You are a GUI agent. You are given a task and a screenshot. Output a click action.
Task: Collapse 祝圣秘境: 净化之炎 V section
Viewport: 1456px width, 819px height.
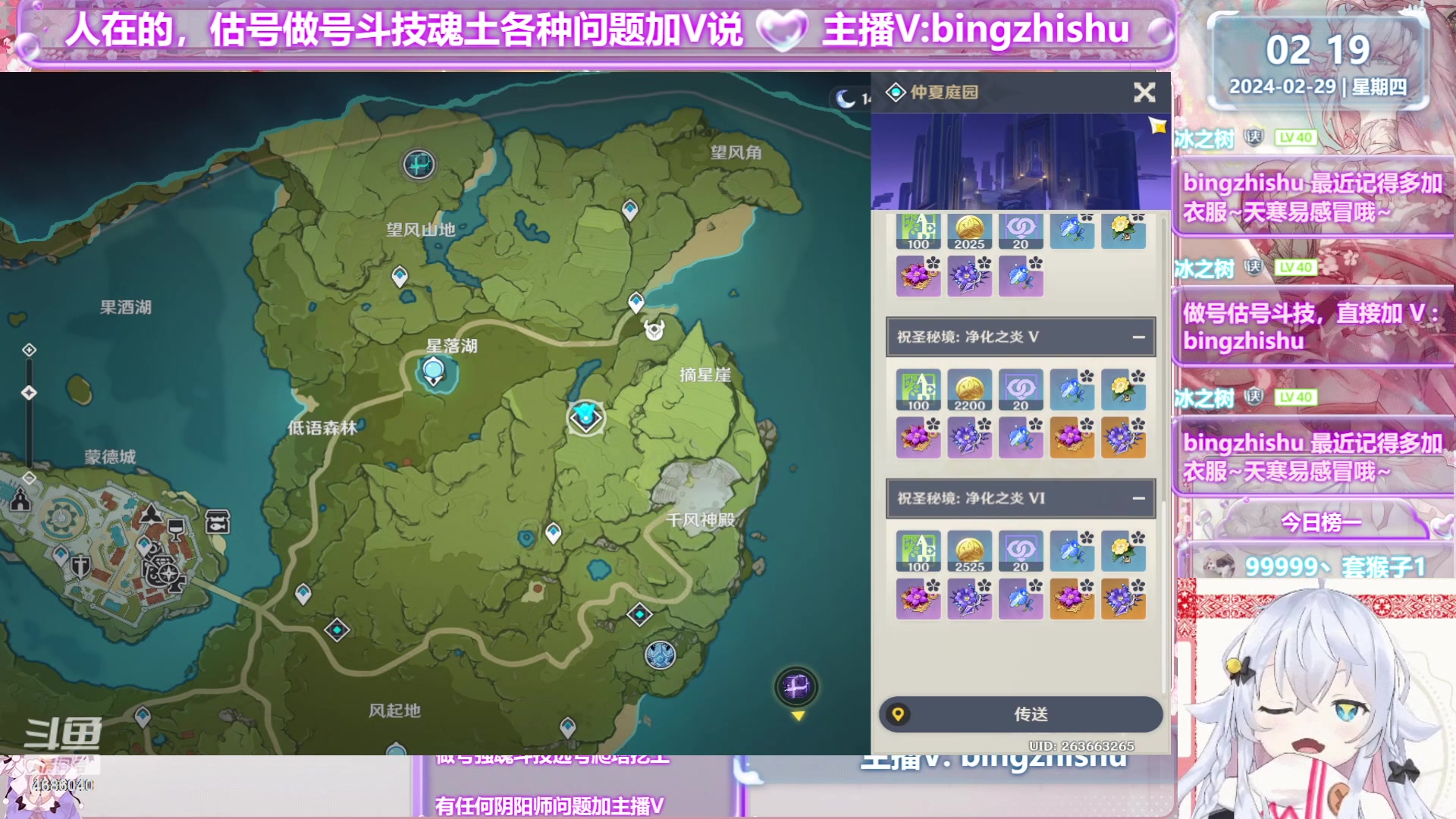[1138, 337]
